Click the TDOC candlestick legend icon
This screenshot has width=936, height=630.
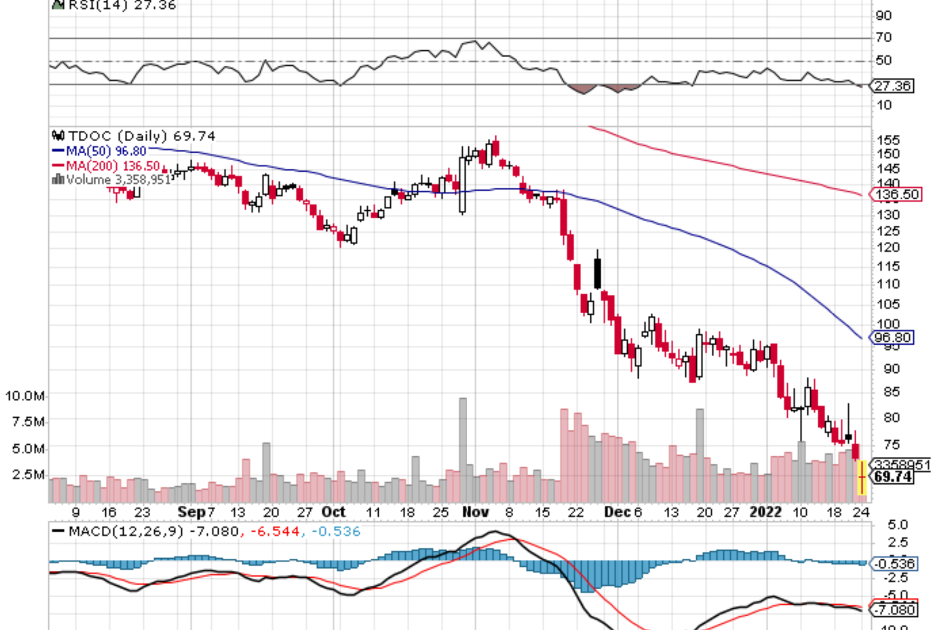click(x=56, y=136)
